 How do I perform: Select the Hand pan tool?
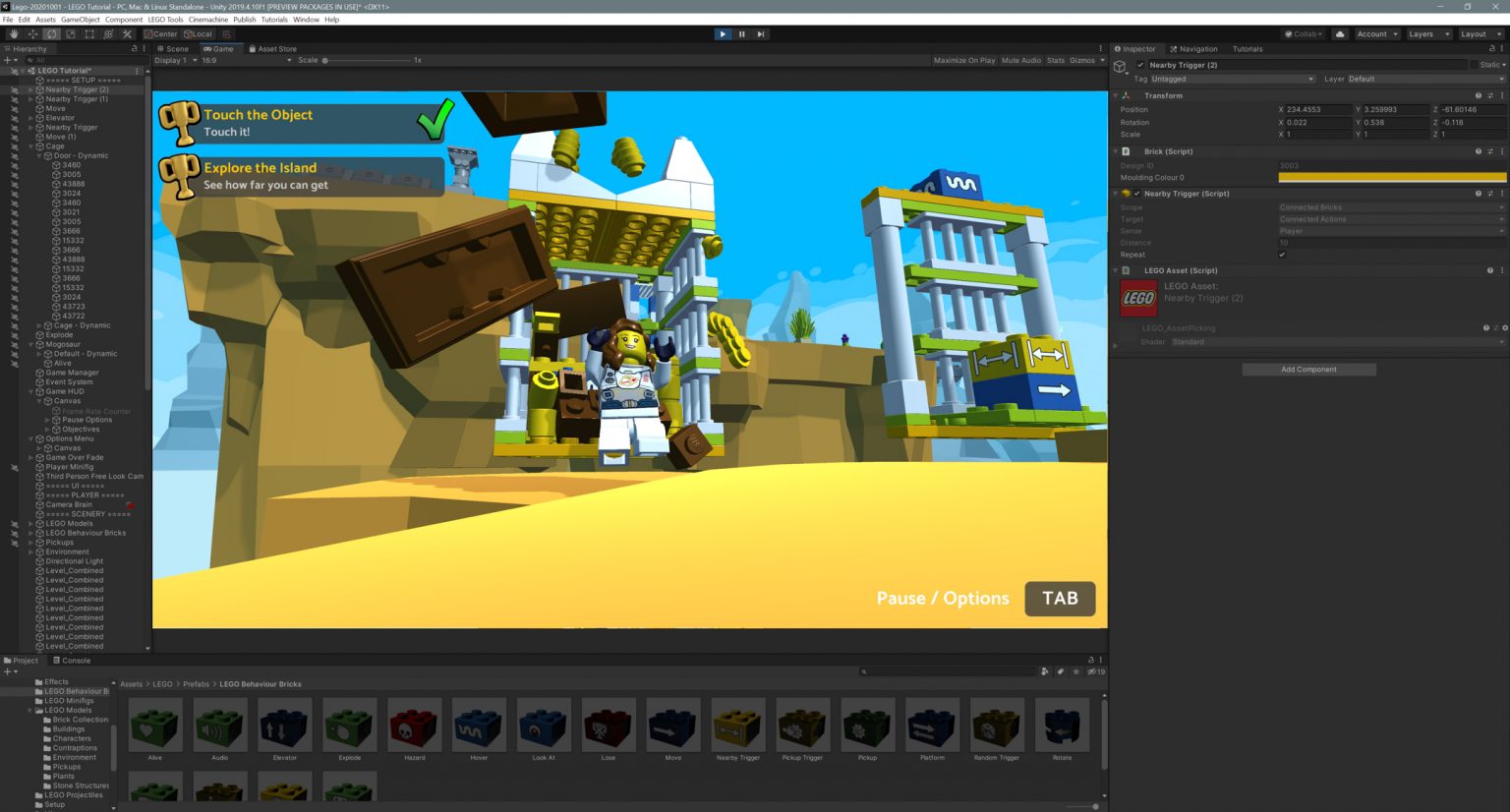tap(13, 33)
